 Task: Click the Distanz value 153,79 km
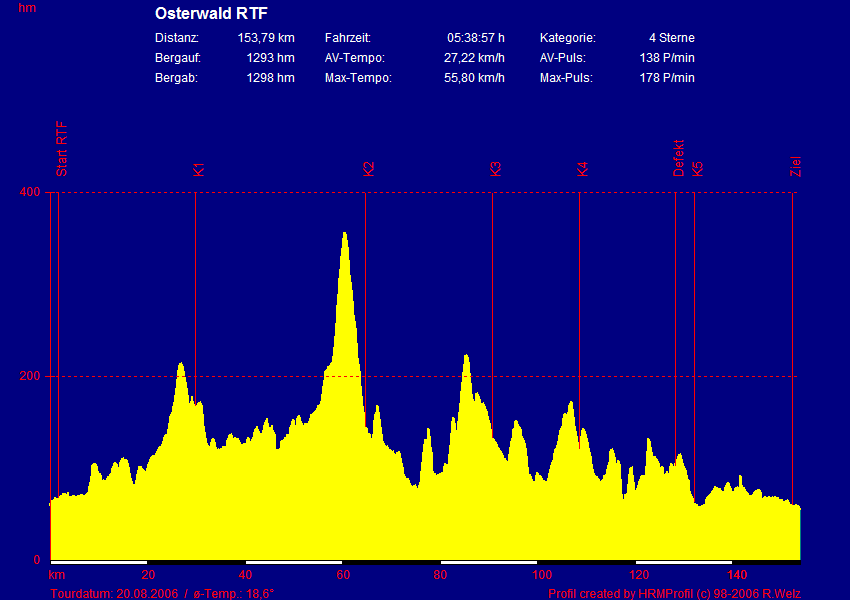coord(266,38)
